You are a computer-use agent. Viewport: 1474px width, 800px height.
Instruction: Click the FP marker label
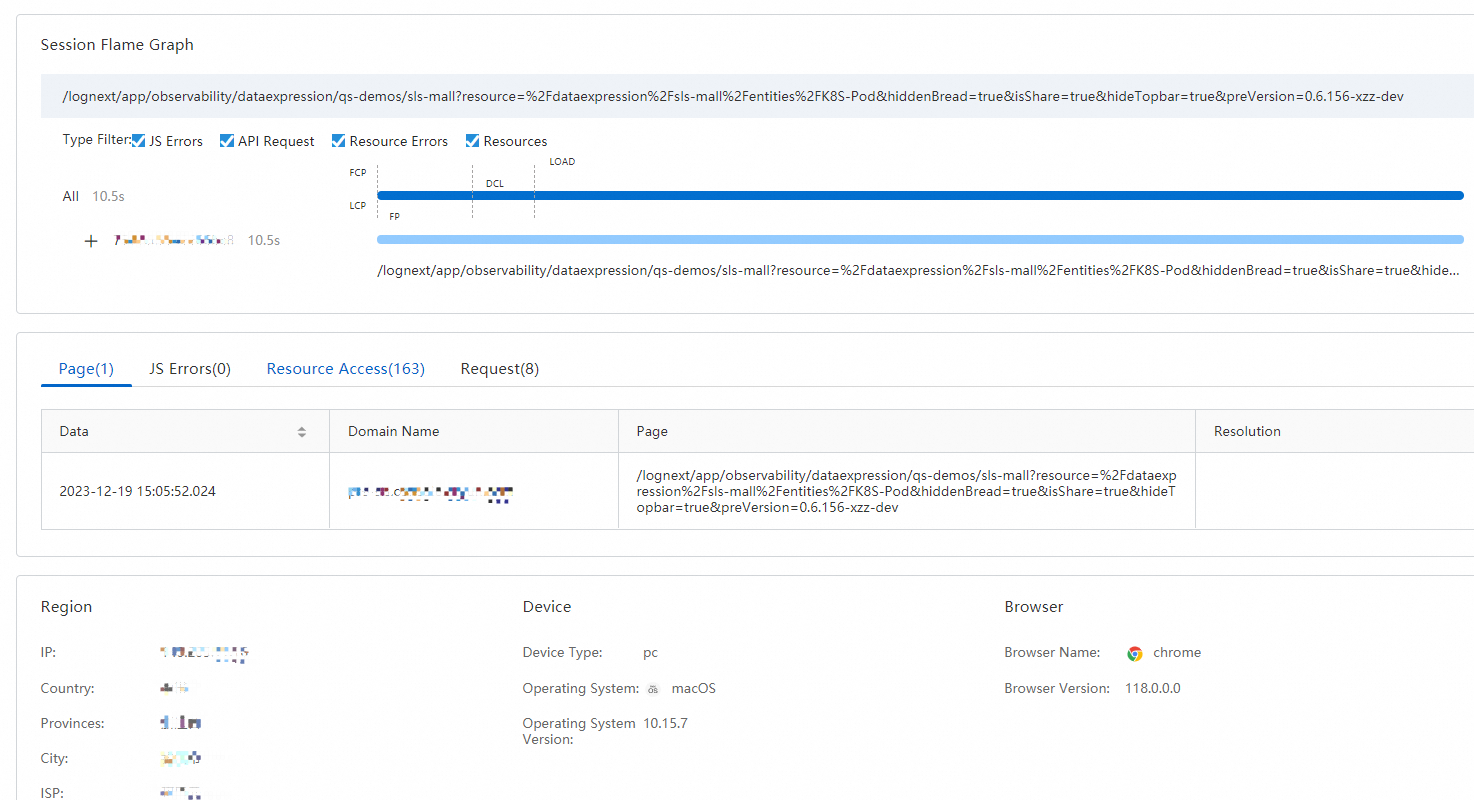395,216
